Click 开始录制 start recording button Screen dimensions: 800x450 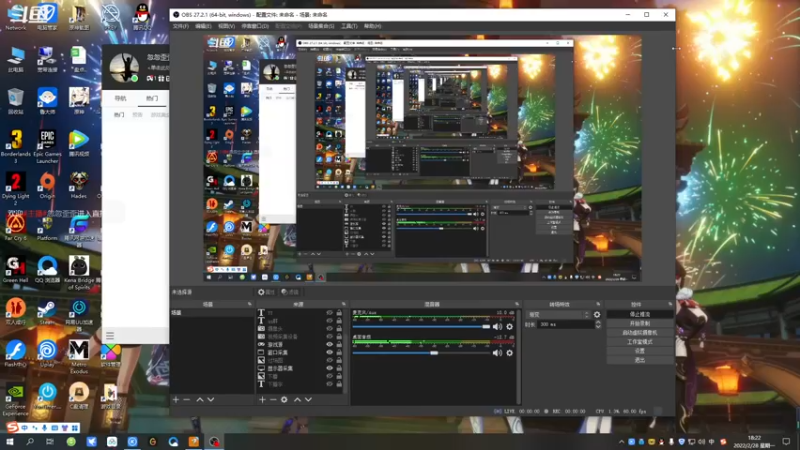(640, 323)
